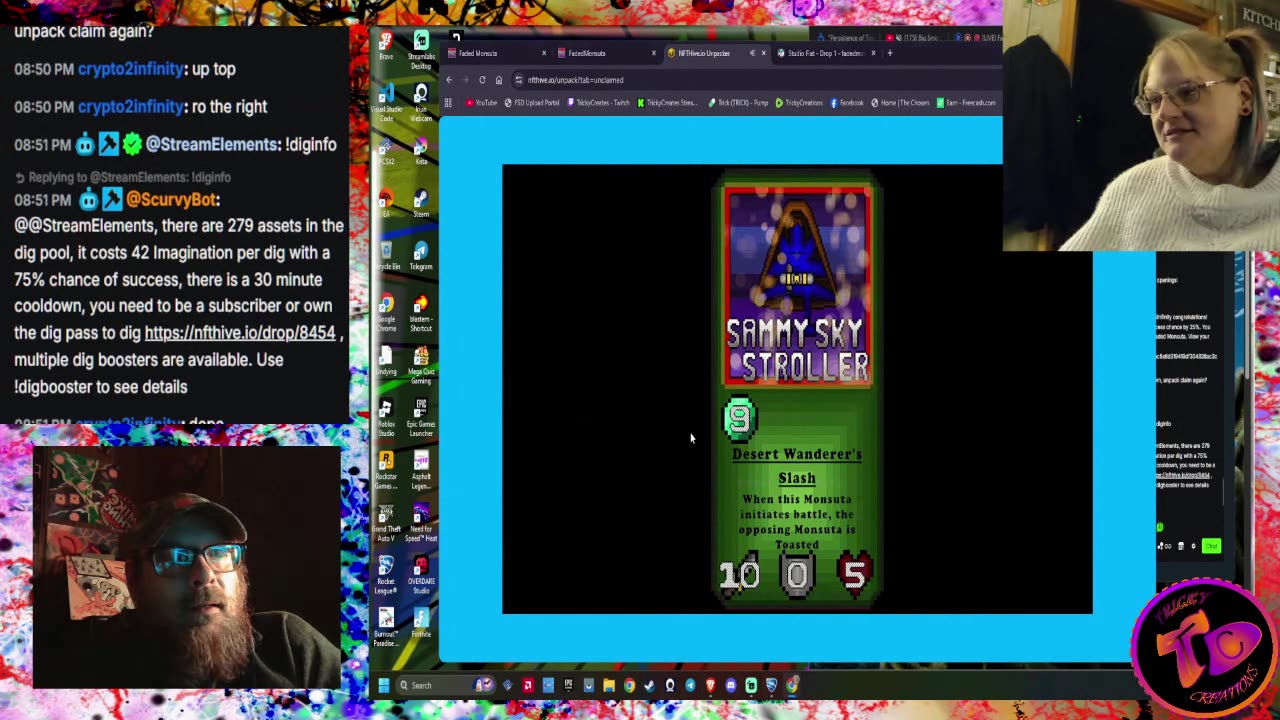Open the Iriun Webcam desktop icon

421,103
